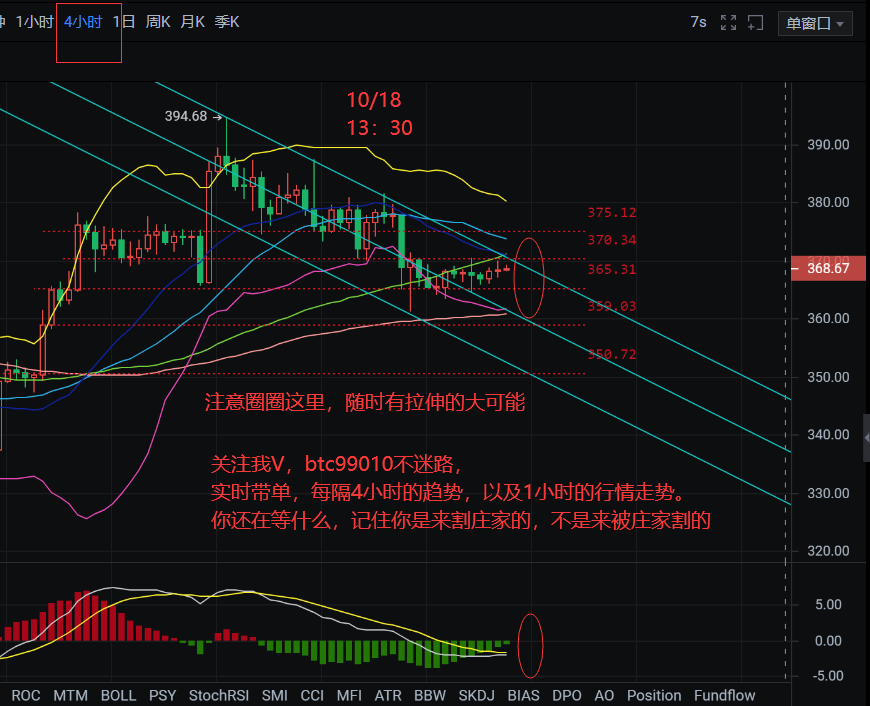This screenshot has height=706, width=870.
Task: Toggle the MTM indicator on
Action: (69, 695)
